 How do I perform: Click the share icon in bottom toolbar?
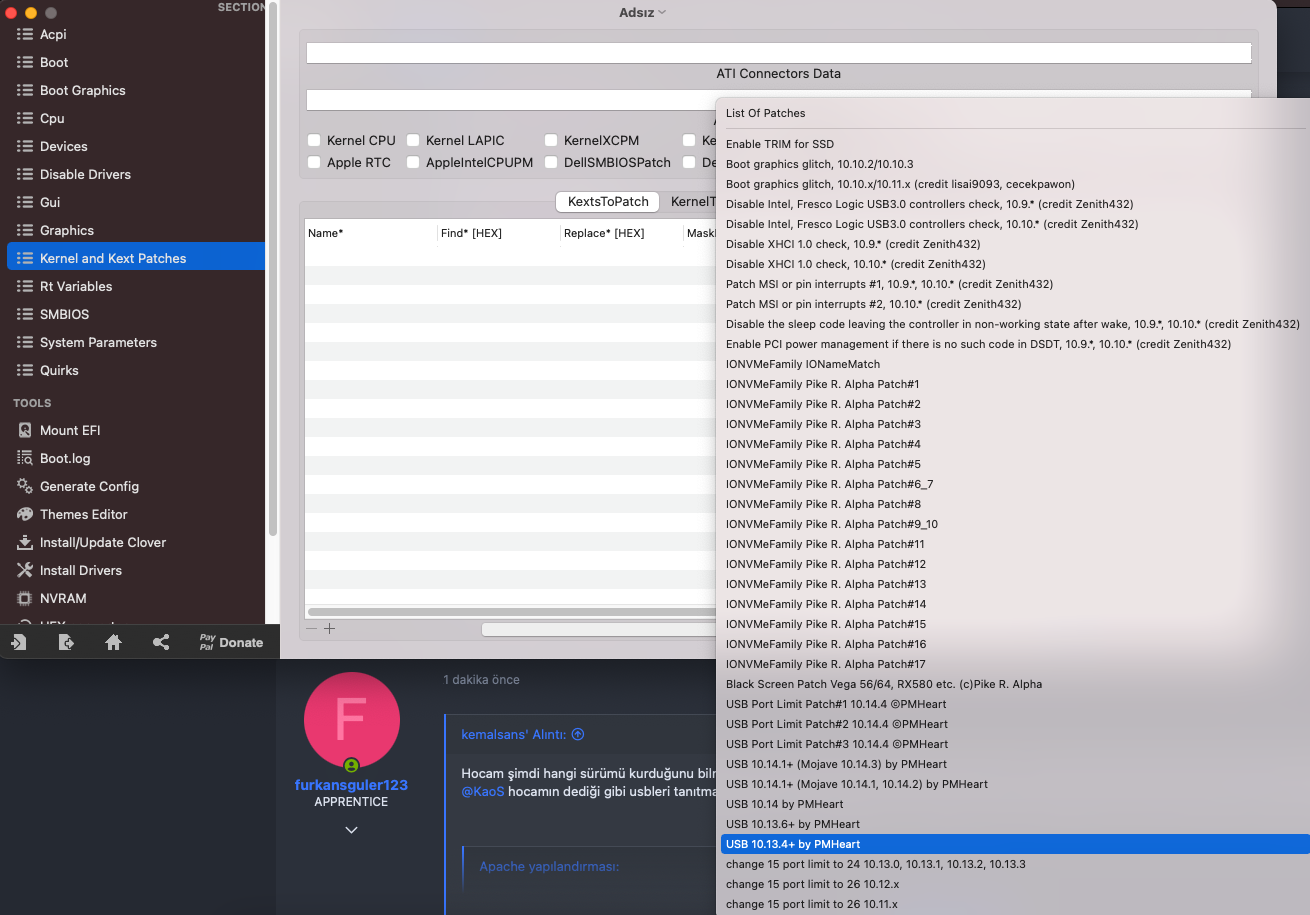161,643
